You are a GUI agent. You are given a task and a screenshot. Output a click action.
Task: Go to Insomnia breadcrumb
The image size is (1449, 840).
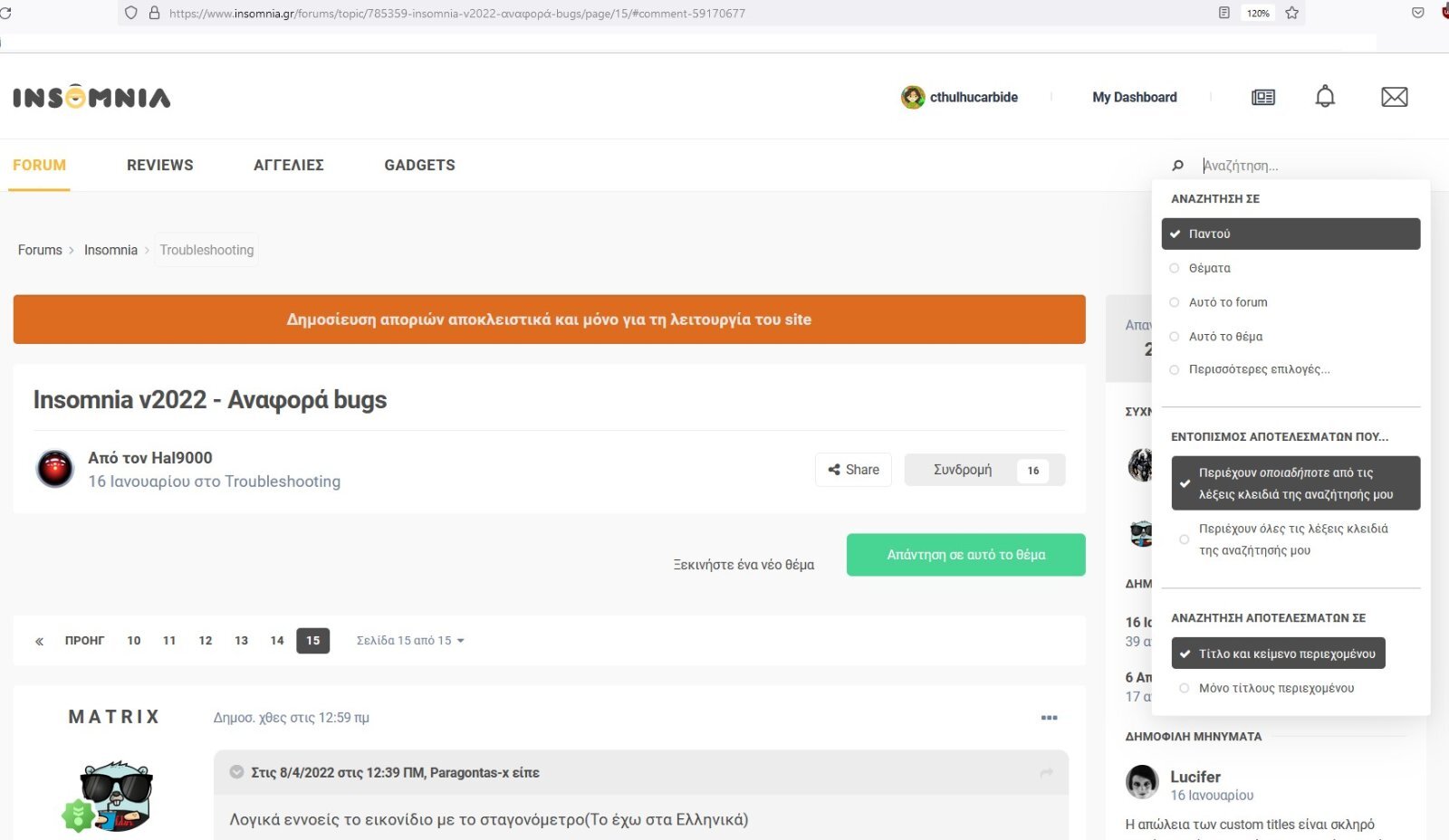coord(110,250)
